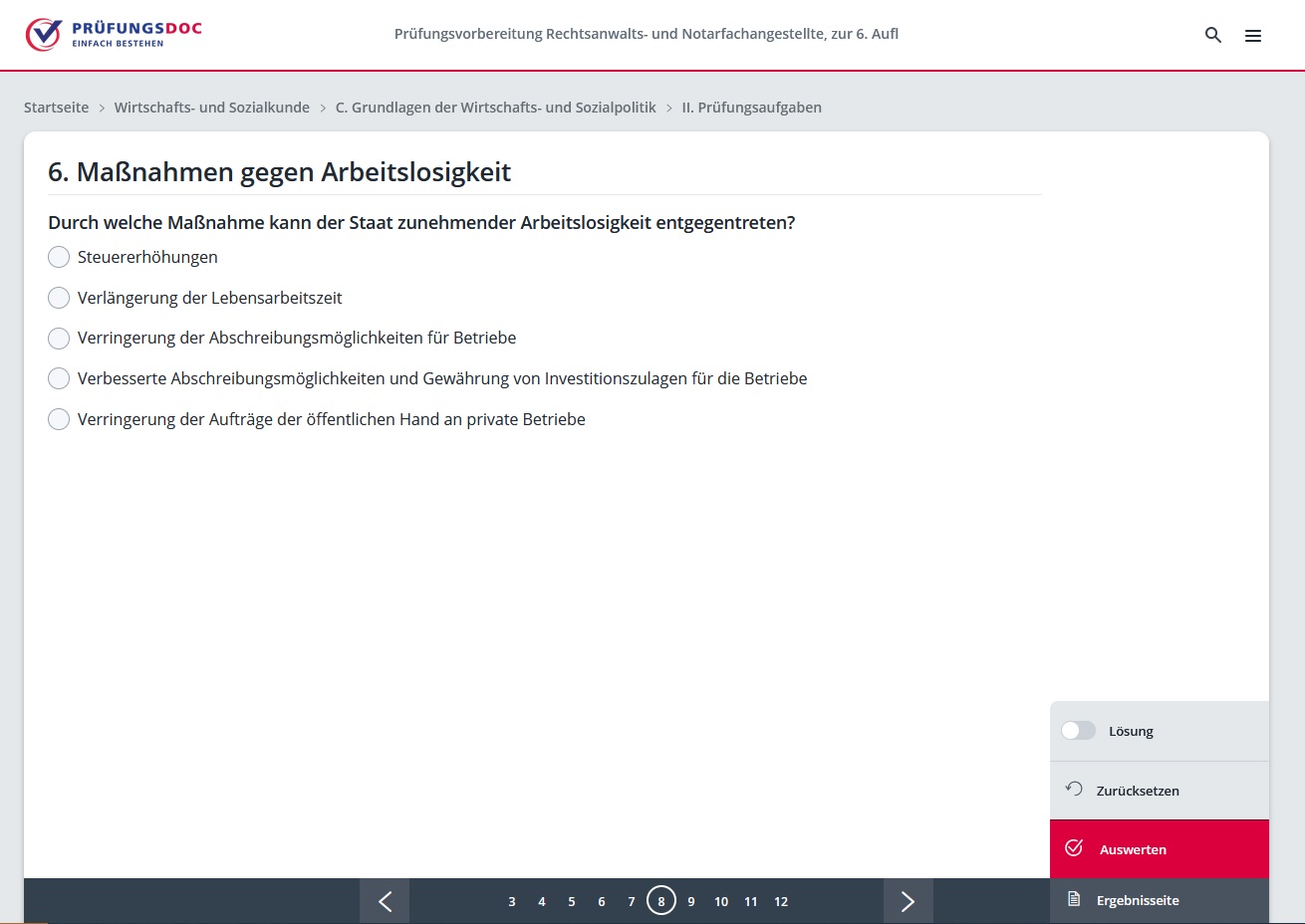Select Verringerung der Abschreibungsmöglichkeiten option
The height and width of the screenshot is (924, 1305).
pyautogui.click(x=59, y=339)
